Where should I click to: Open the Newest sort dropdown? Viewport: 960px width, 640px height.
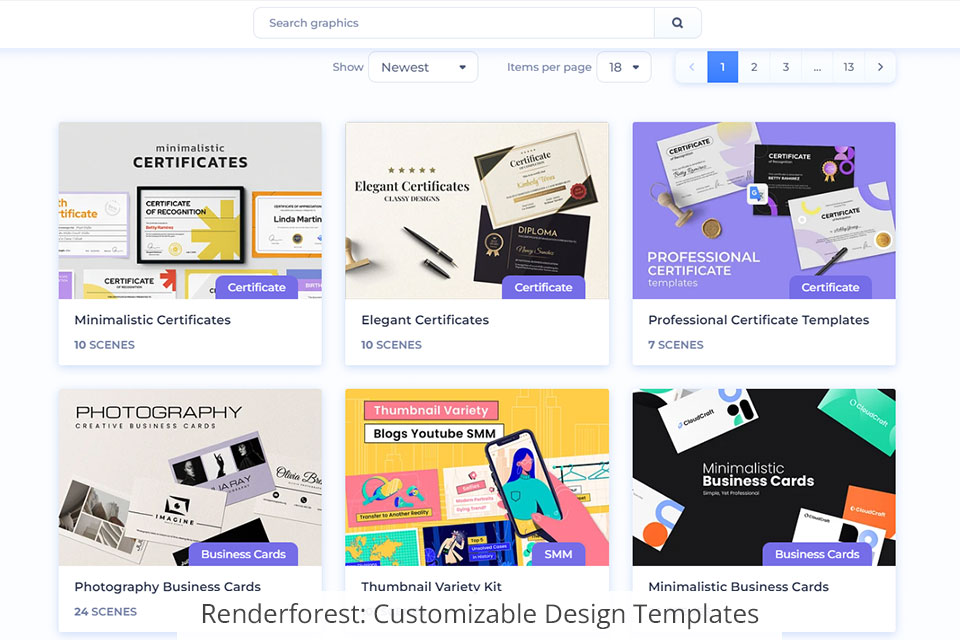(x=422, y=67)
